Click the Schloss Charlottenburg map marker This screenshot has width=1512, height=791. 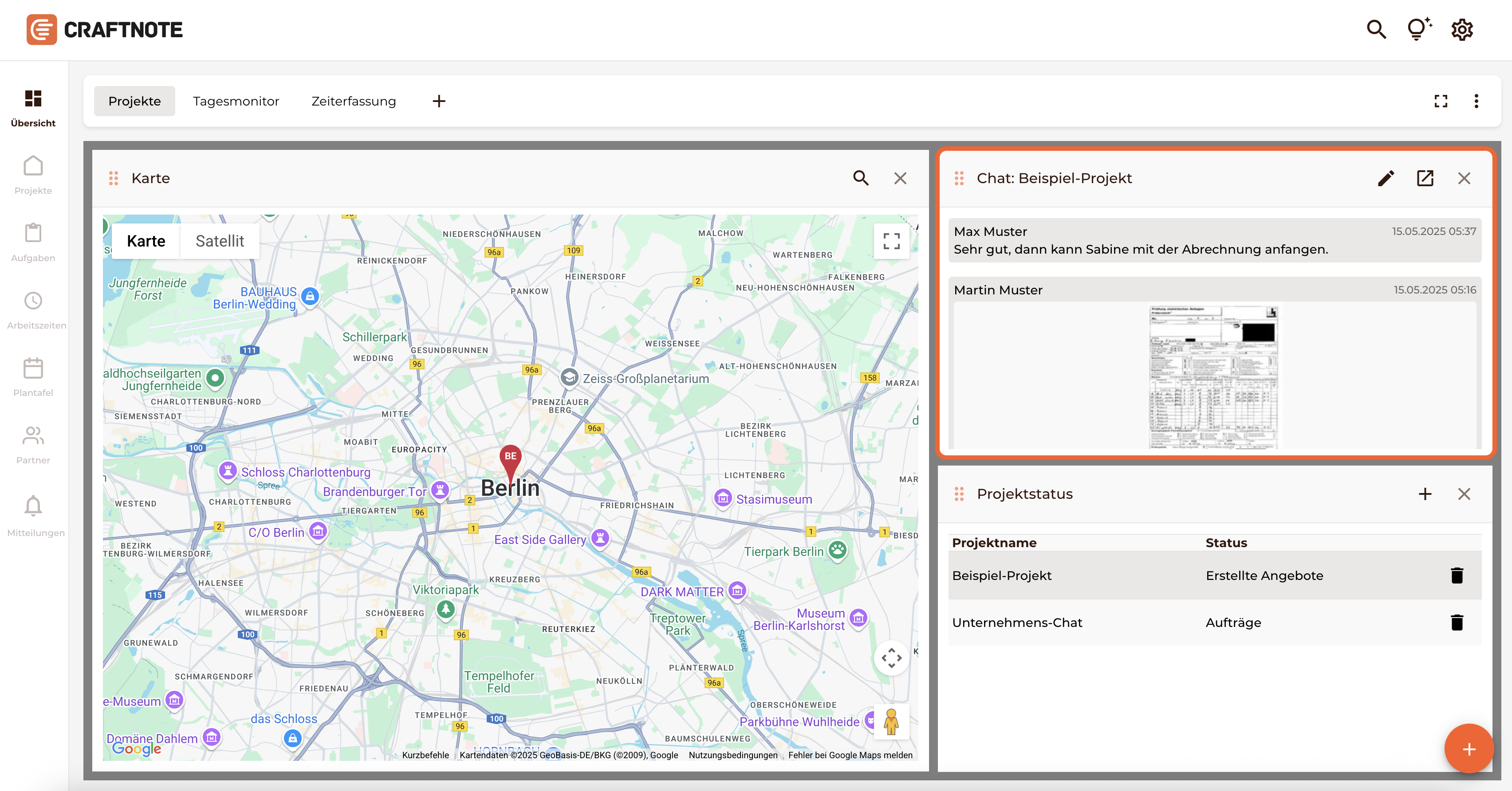point(228,470)
